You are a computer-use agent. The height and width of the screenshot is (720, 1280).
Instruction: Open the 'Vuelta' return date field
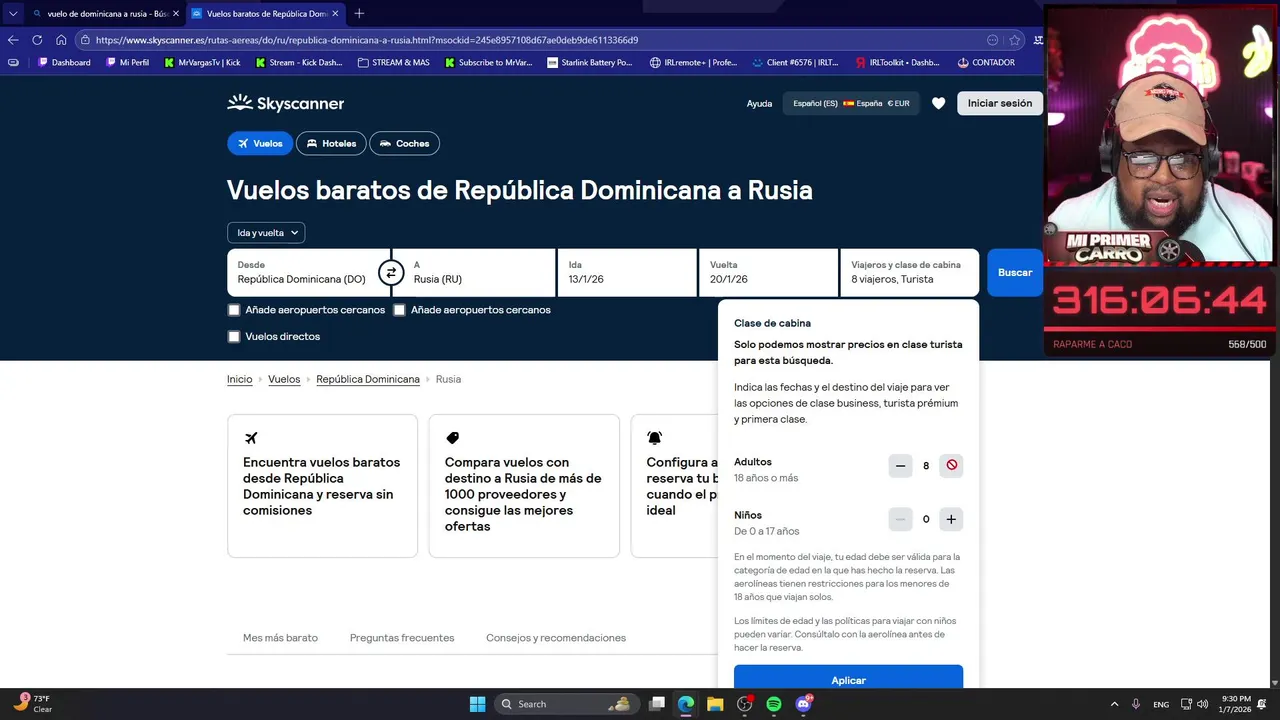[x=768, y=272]
